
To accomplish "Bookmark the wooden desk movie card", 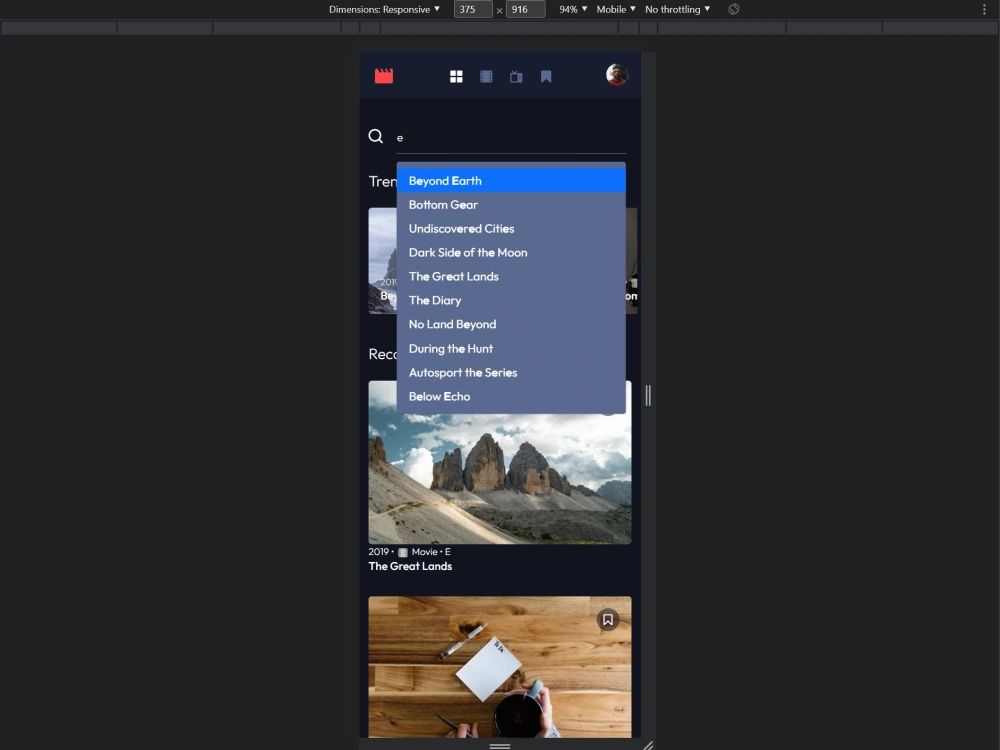I will tap(608, 619).
